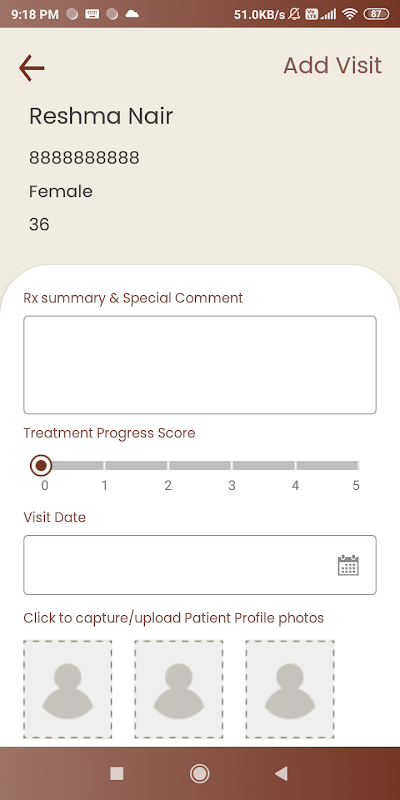400x800 pixels.
Task: Set Treatment Progress Score to 3
Action: (x=232, y=466)
